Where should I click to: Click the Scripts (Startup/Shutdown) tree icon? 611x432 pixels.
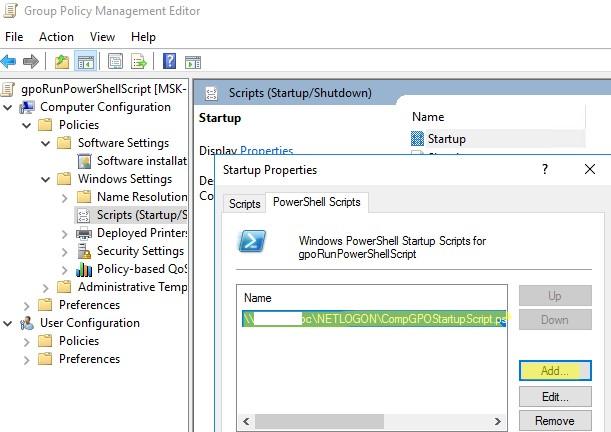click(83, 215)
